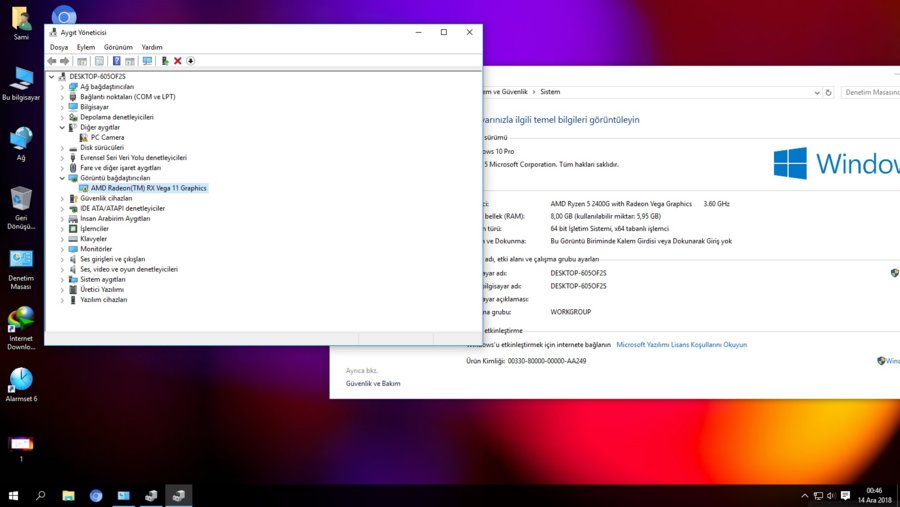Scan for hardware changes via monitor icon
Image resolution: width=900 pixels, height=507 pixels.
(148, 61)
